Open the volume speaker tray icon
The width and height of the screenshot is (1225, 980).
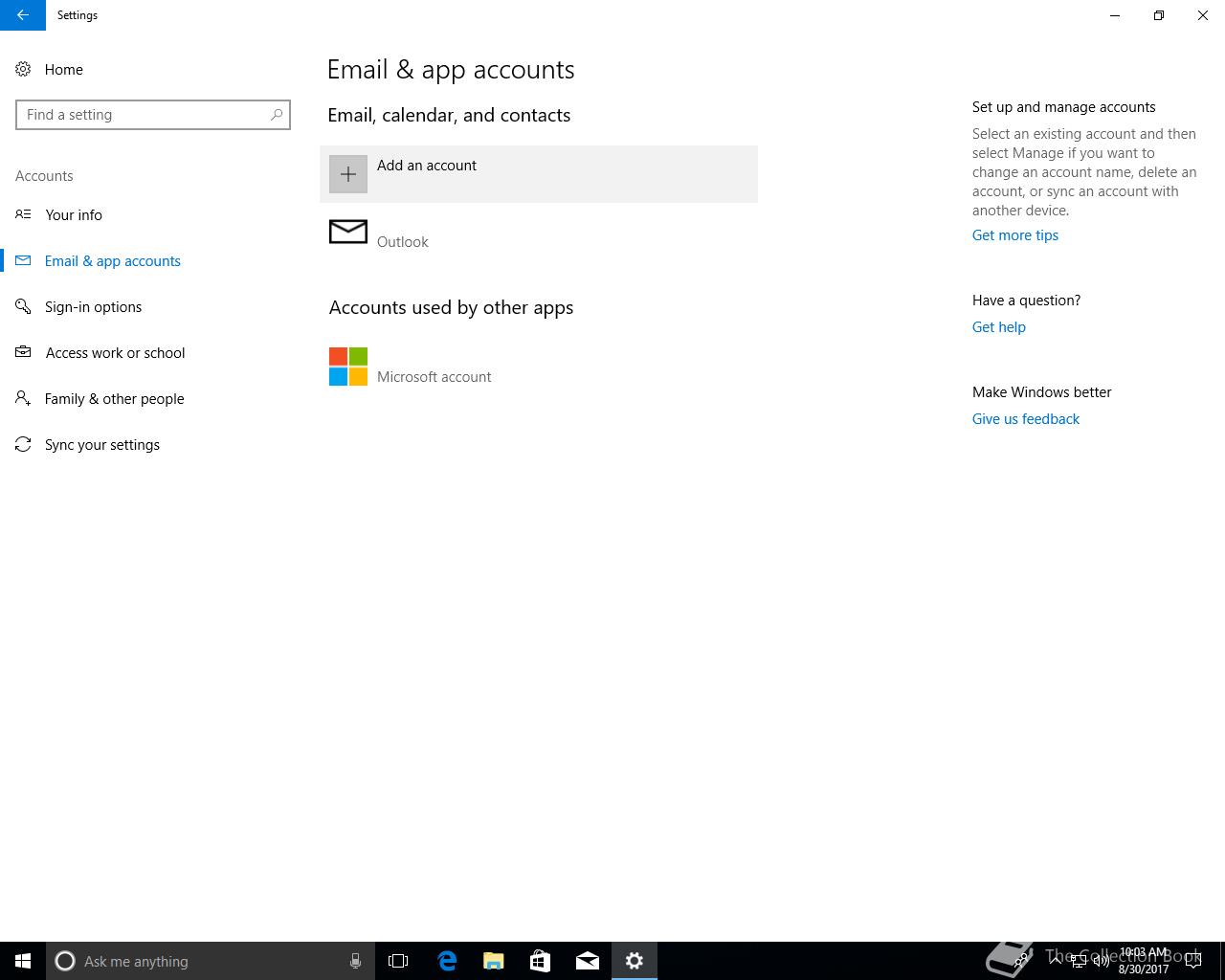pyautogui.click(x=1101, y=961)
